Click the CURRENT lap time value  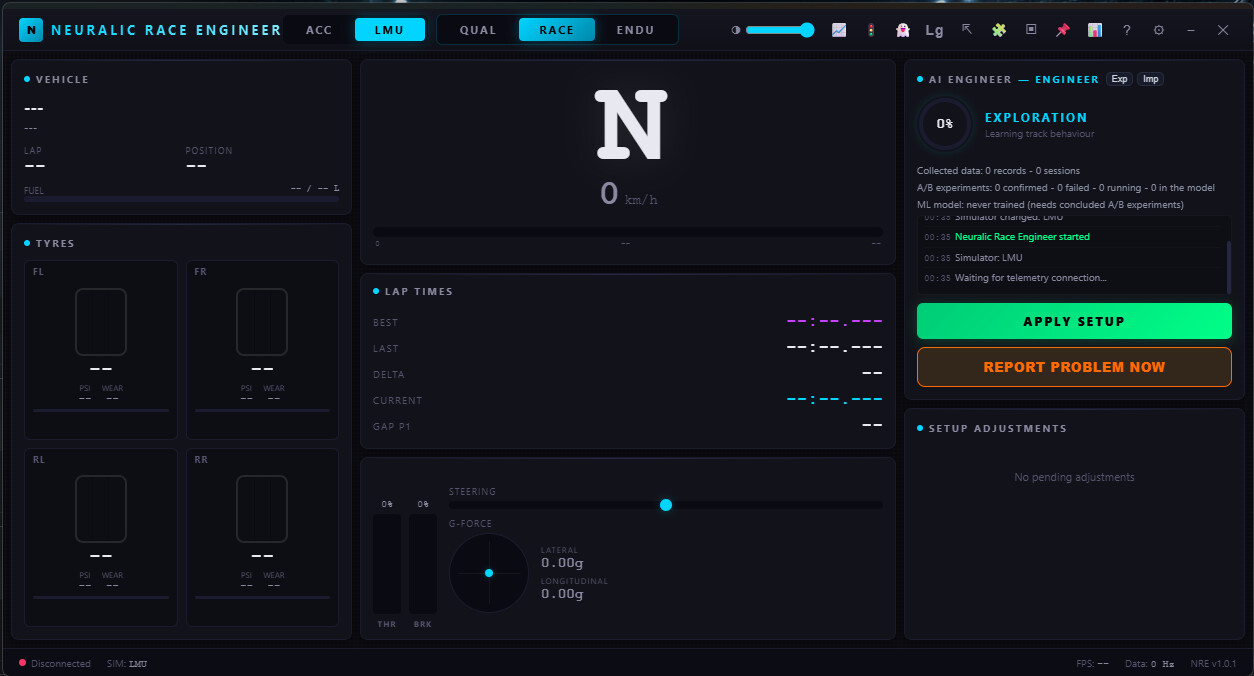(x=835, y=400)
